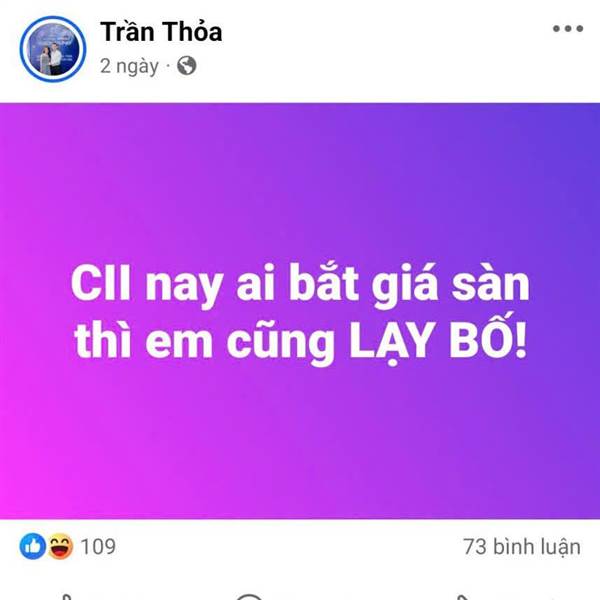Click the purple gradient post background
This screenshot has width=600, height=600.
(300, 440)
